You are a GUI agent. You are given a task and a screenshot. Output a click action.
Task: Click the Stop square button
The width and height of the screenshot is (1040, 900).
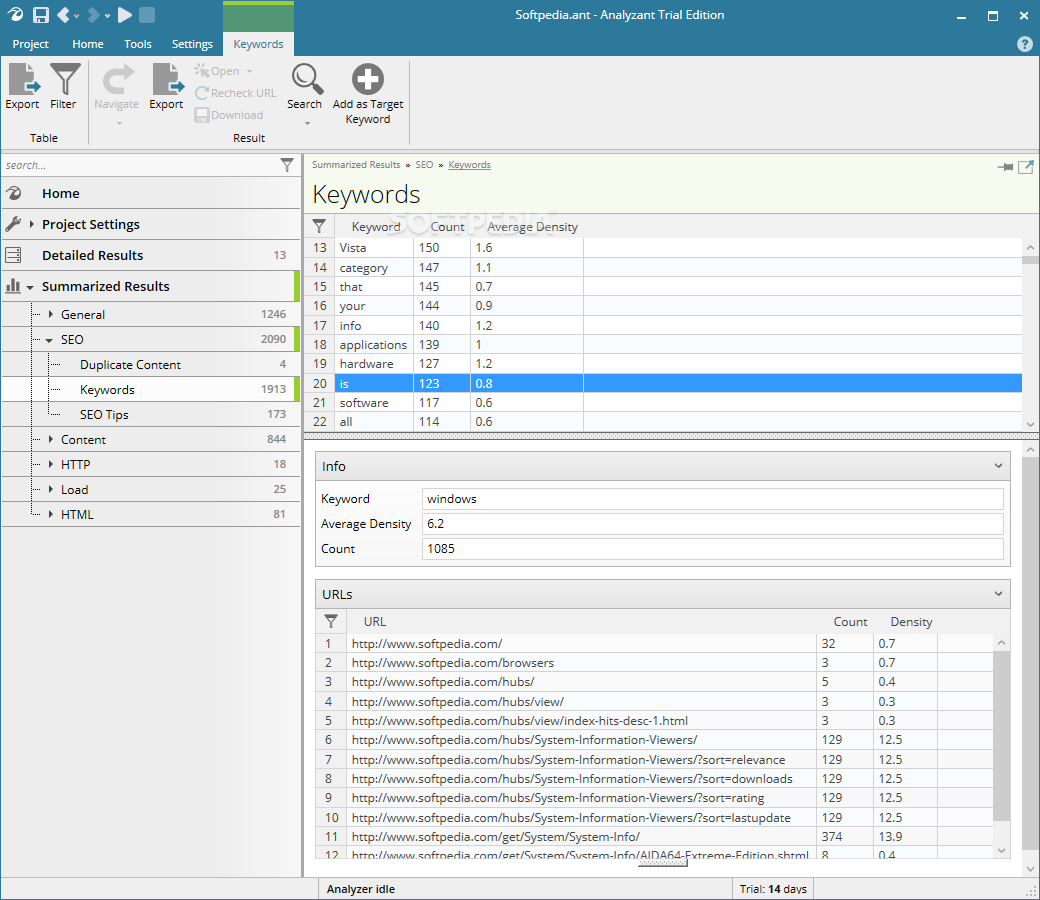click(x=147, y=15)
